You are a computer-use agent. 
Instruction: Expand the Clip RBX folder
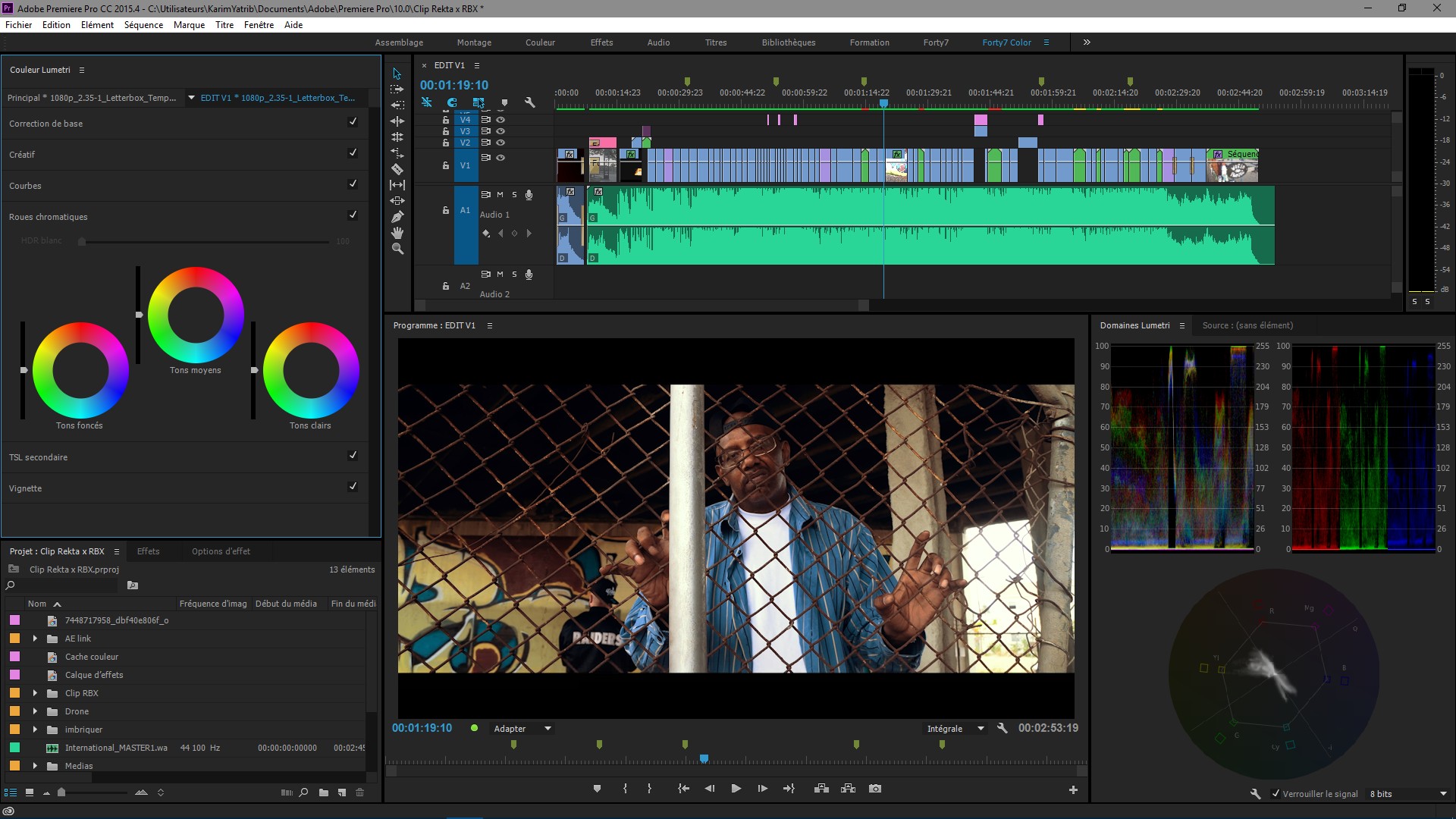coord(33,693)
